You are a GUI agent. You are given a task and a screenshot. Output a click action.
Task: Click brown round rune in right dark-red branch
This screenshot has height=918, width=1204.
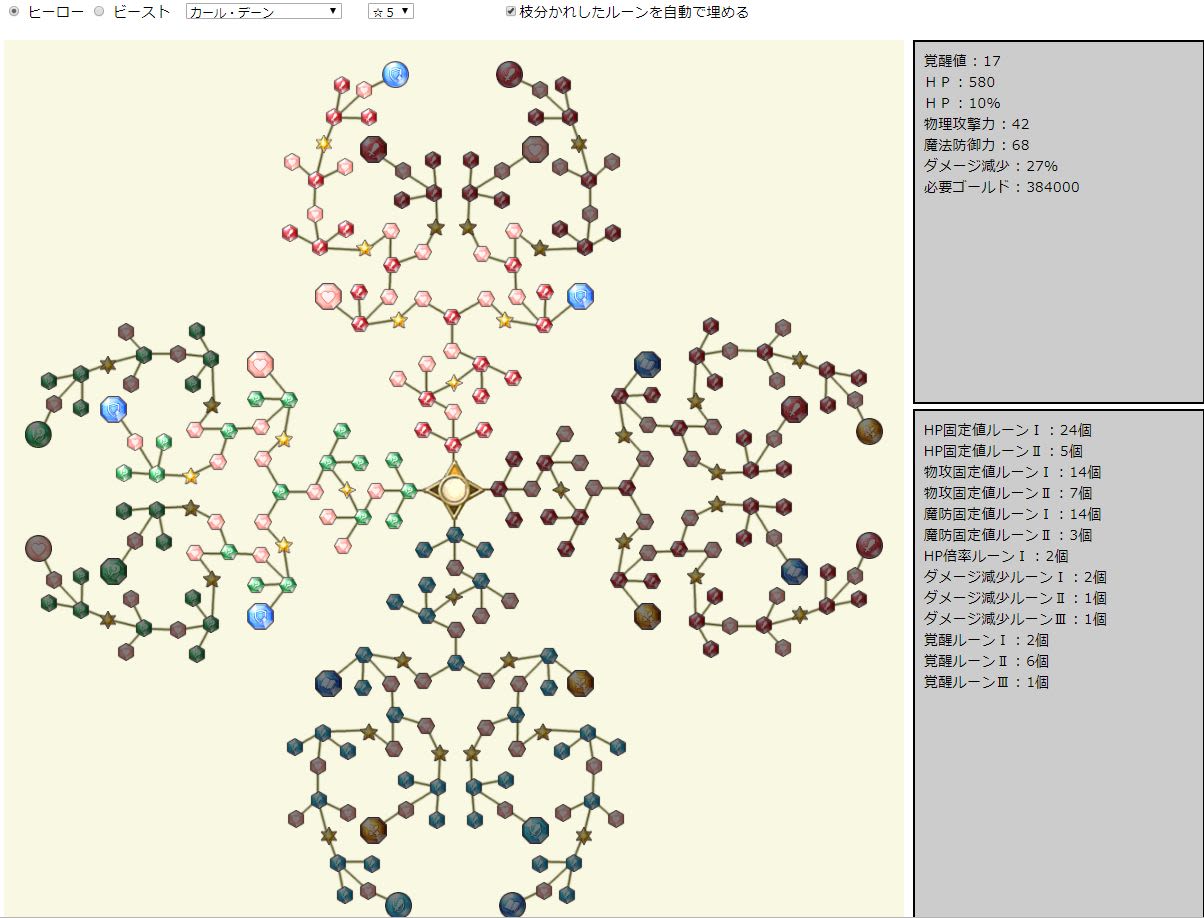pyautogui.click(x=870, y=431)
